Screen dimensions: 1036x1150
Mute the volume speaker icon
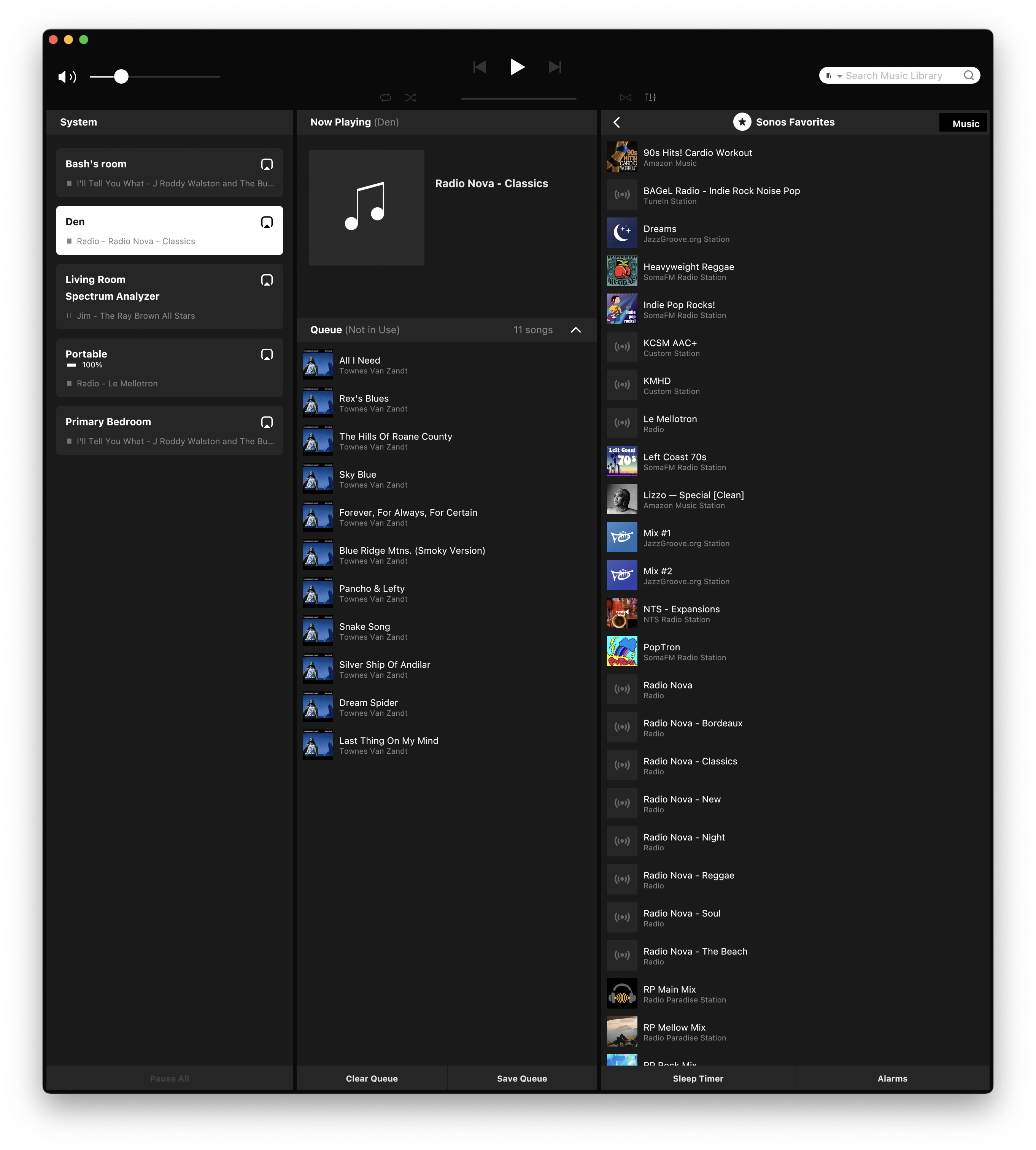pyautogui.click(x=67, y=76)
